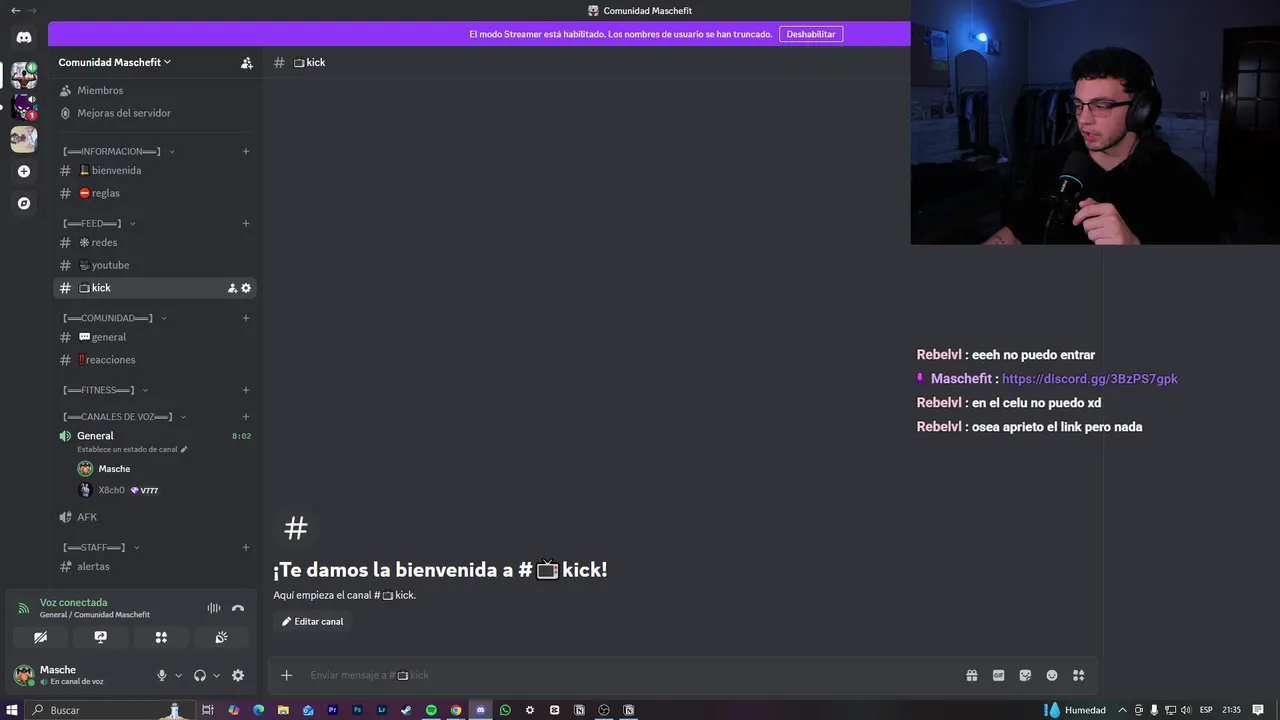Open the discover servers compass icon

24,203
